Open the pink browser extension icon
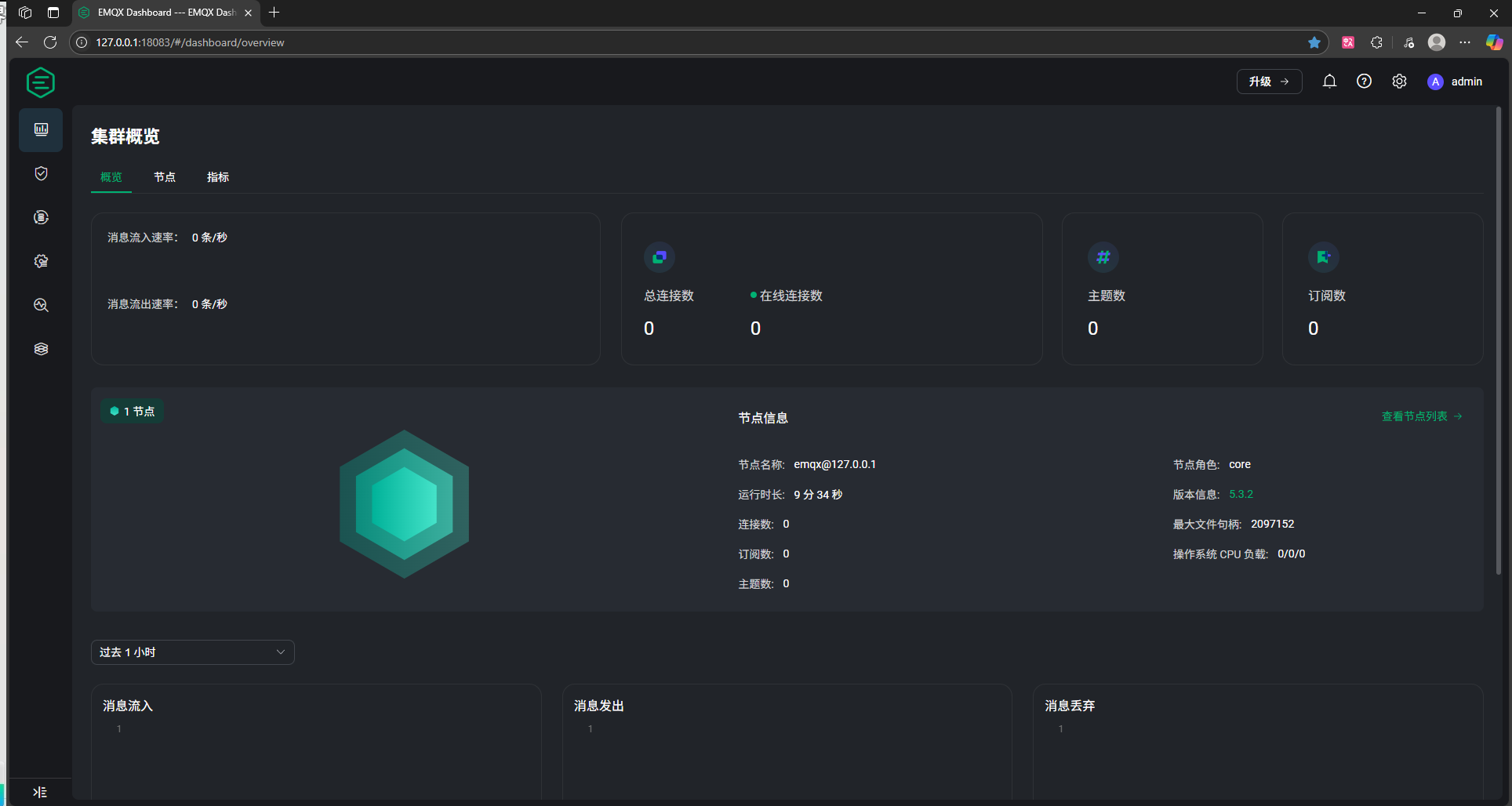This screenshot has height=806, width=1512. [x=1348, y=42]
